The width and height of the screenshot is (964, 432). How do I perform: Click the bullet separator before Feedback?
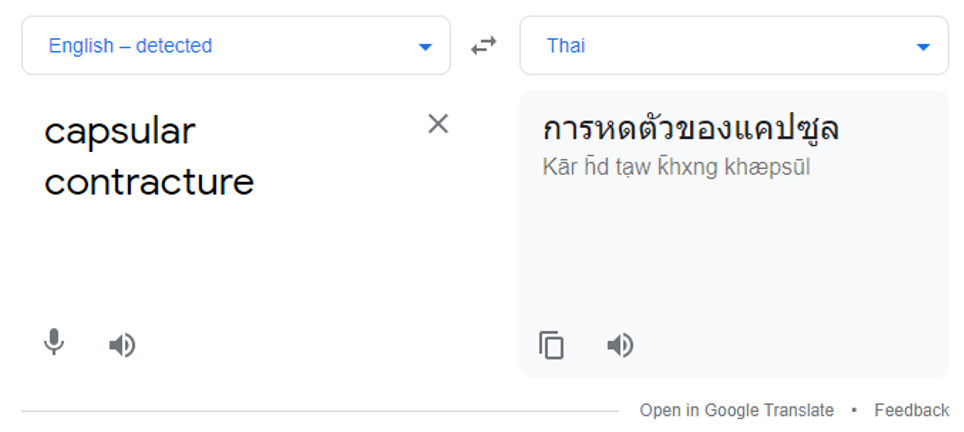(x=854, y=410)
